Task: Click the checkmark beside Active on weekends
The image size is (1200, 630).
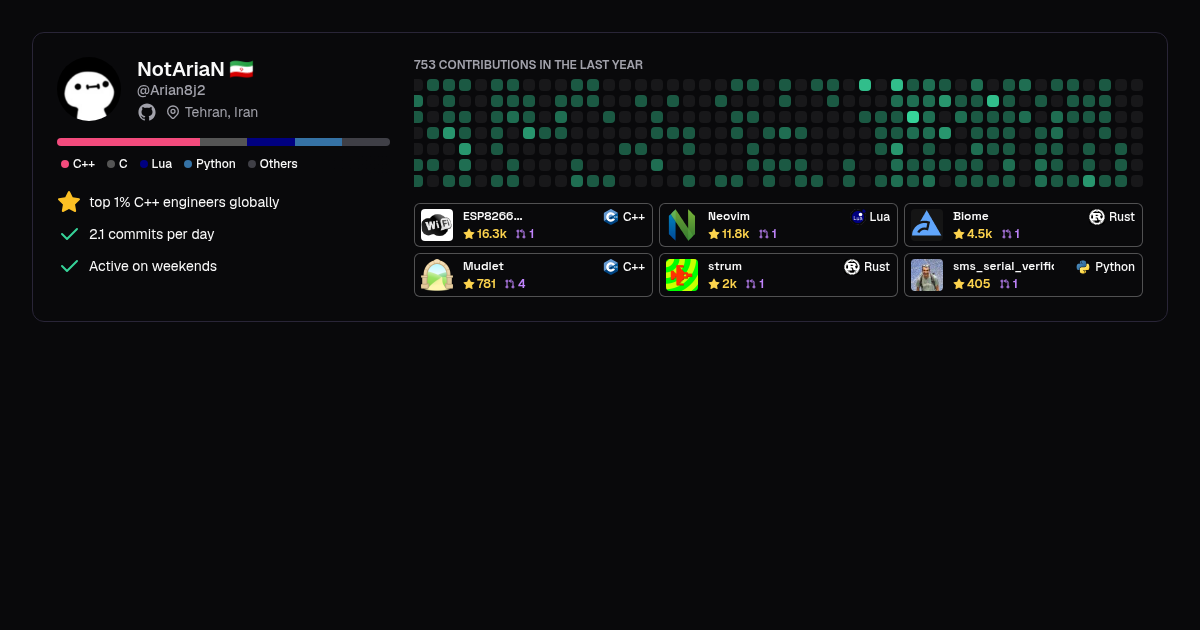Action: pos(69,266)
